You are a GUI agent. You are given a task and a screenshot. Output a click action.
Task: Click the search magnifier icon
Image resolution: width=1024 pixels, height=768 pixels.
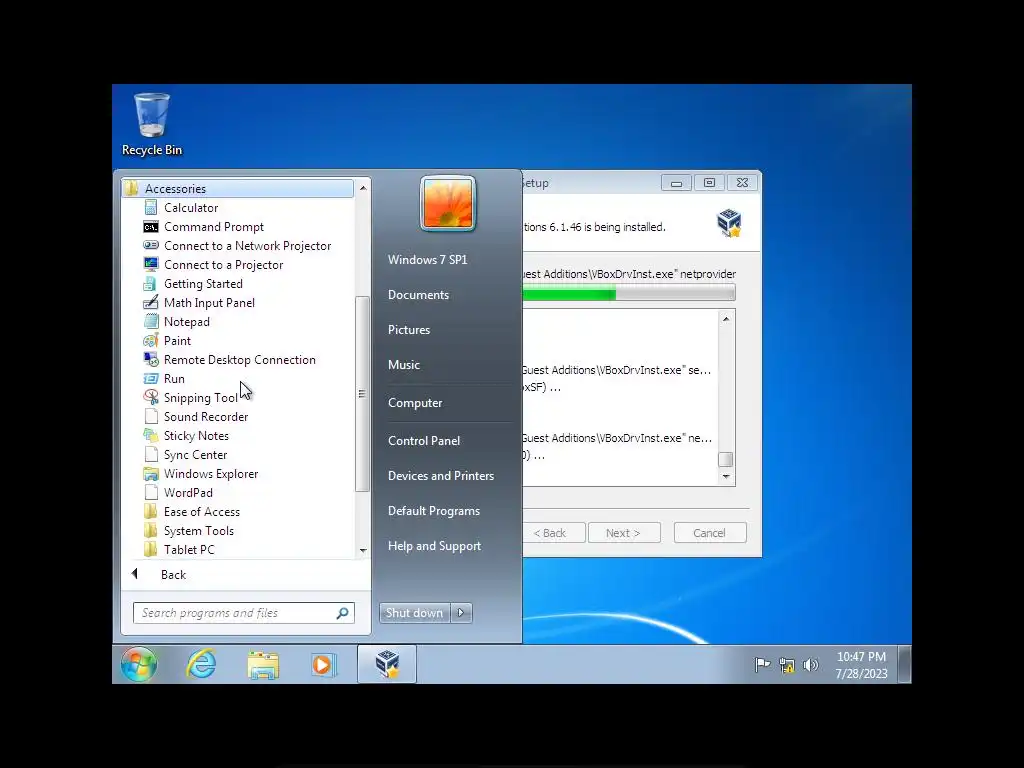click(x=342, y=613)
